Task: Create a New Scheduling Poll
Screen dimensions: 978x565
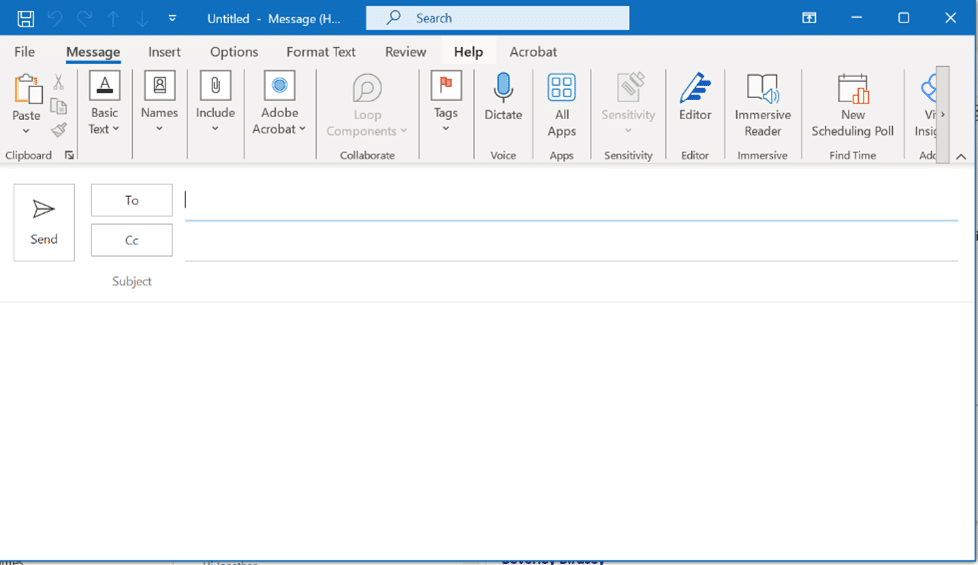Action: point(853,105)
